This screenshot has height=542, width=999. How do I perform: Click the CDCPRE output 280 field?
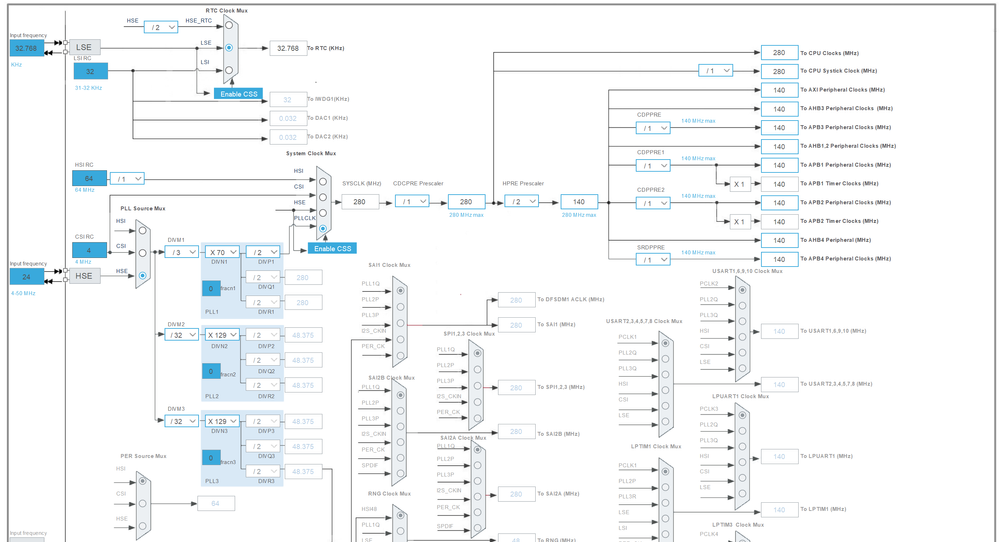[x=466, y=202]
